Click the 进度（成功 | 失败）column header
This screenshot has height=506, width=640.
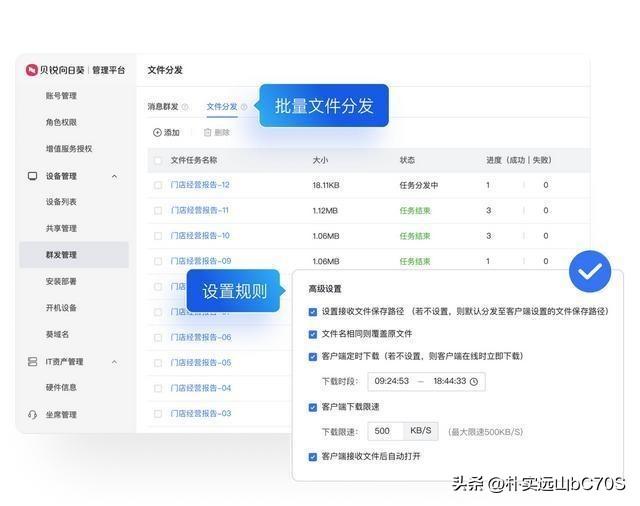pos(518,160)
